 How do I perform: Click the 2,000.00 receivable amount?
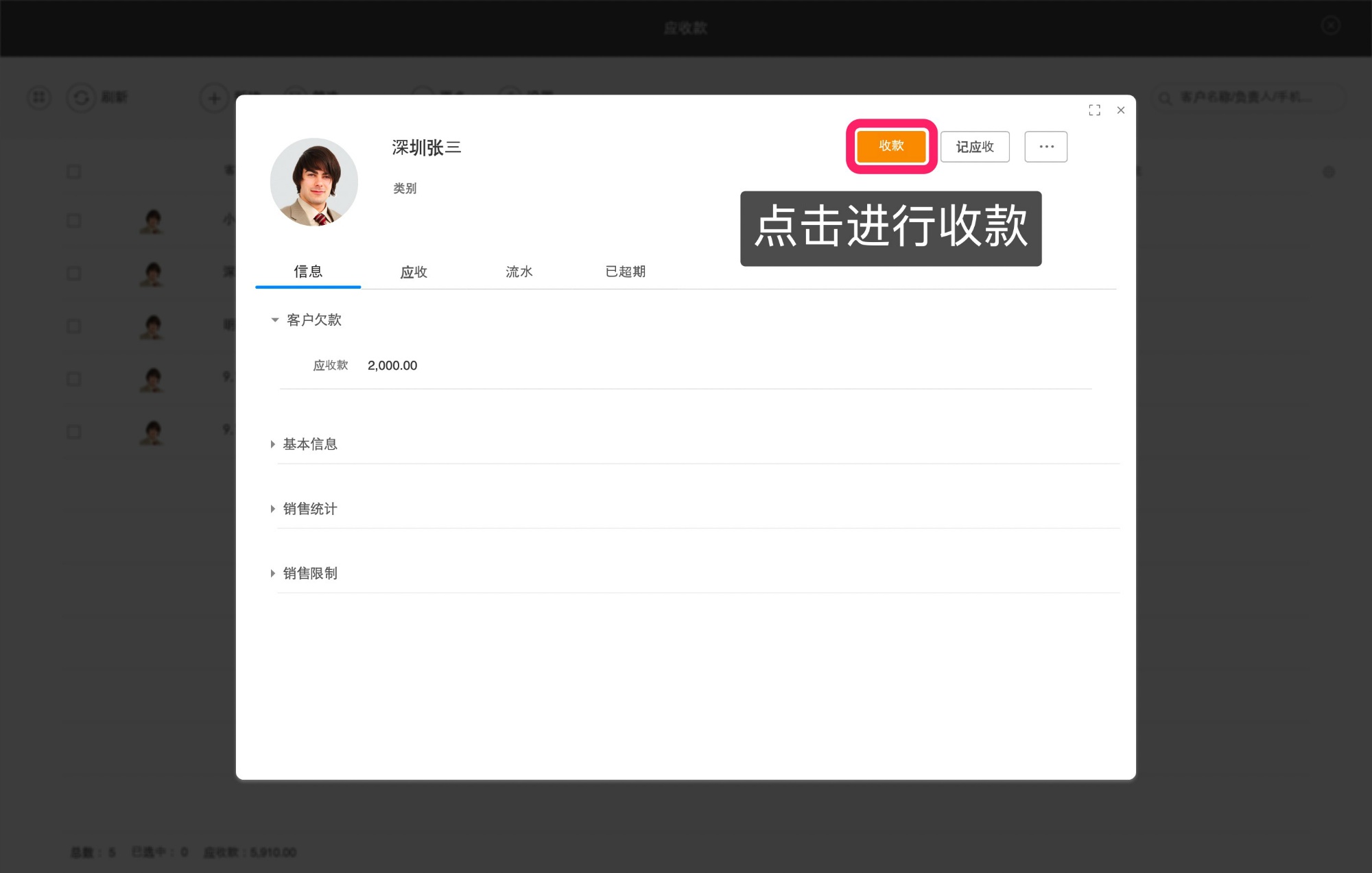pyautogui.click(x=392, y=366)
